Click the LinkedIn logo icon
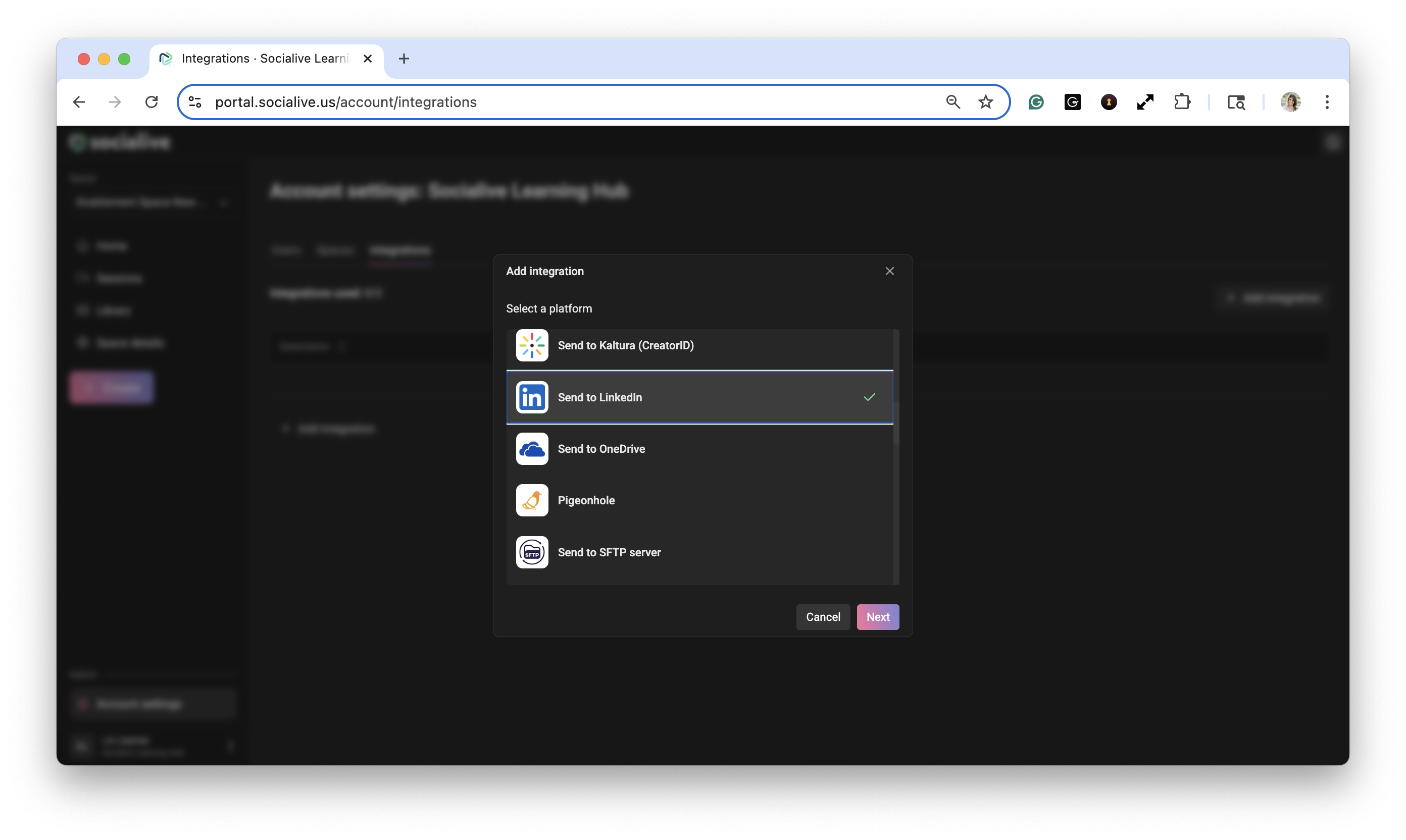 pos(532,397)
